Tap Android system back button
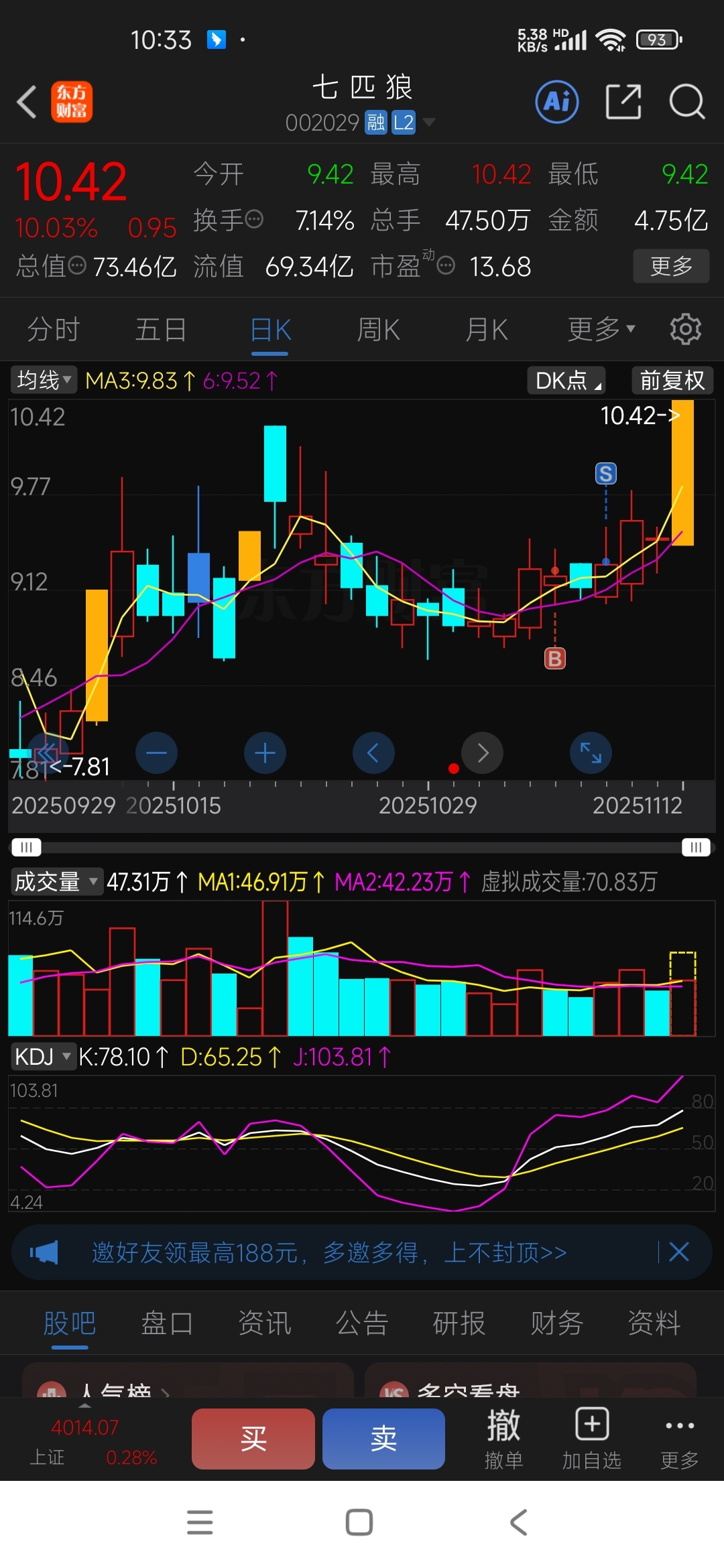 tap(519, 1522)
